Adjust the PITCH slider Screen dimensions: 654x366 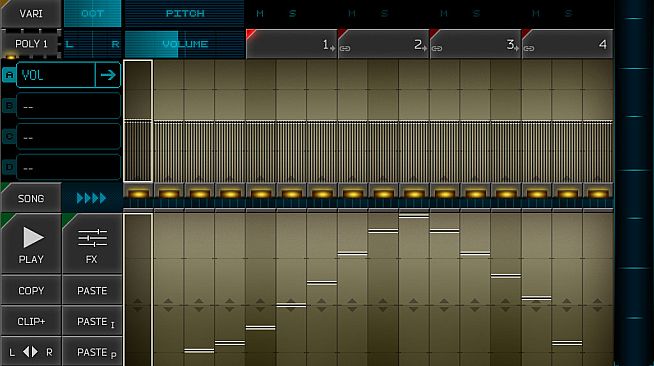point(184,14)
